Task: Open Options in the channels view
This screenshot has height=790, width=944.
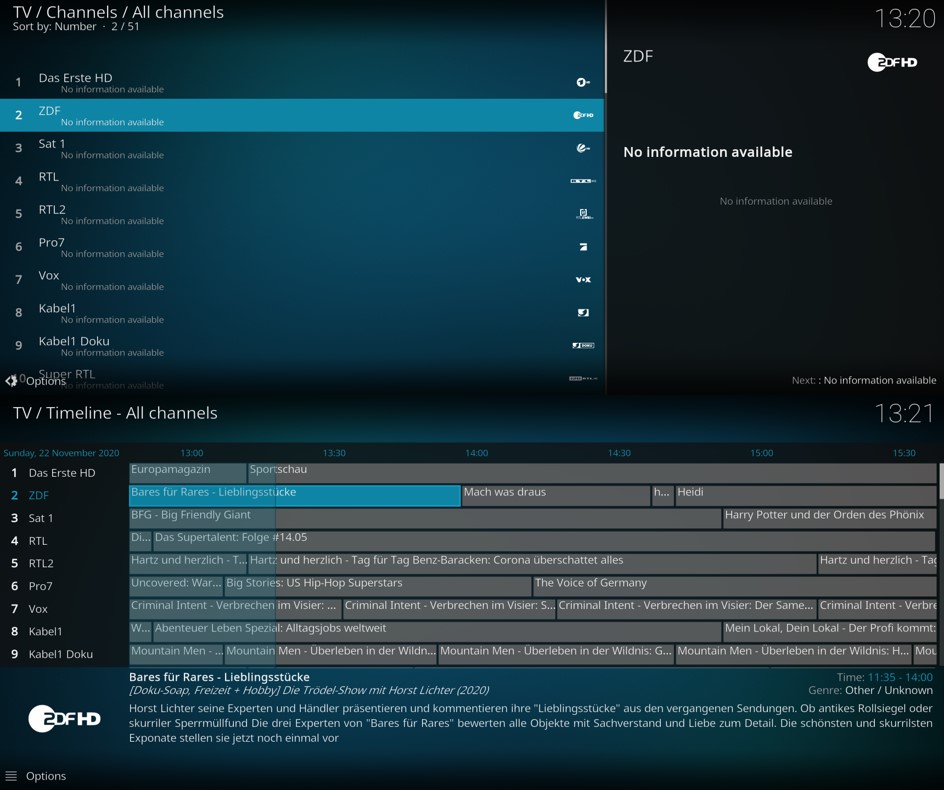Action: [x=46, y=381]
